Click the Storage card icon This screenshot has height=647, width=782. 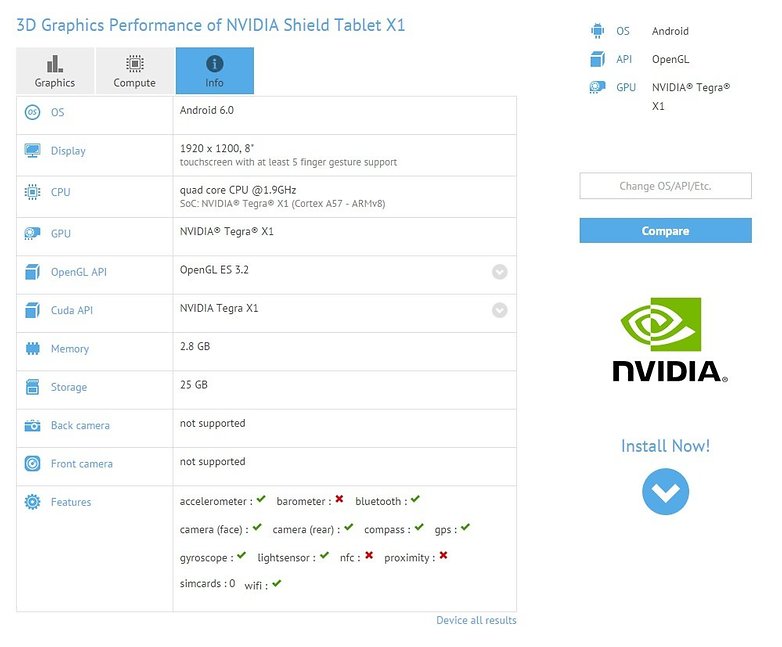(x=32, y=387)
